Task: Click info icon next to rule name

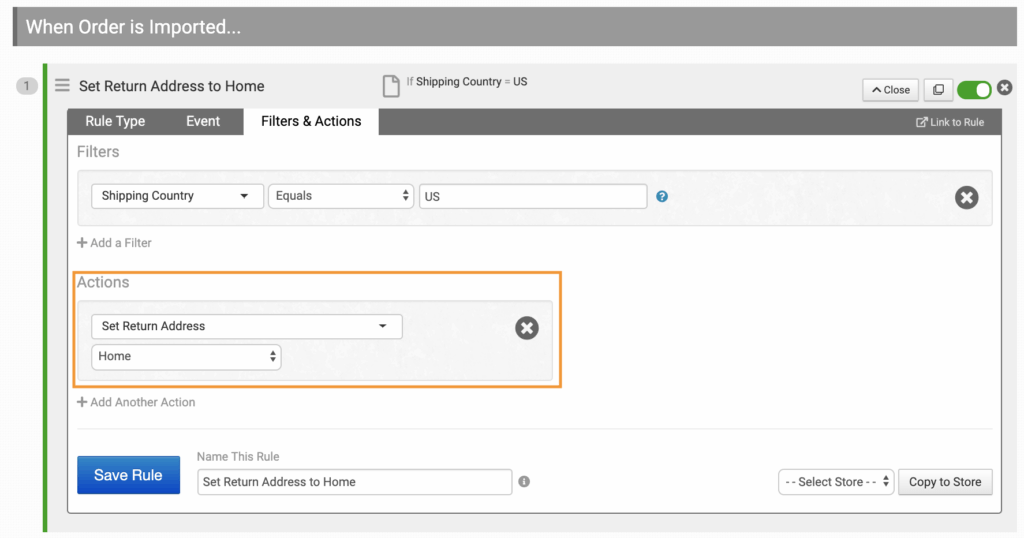Action: [524, 482]
